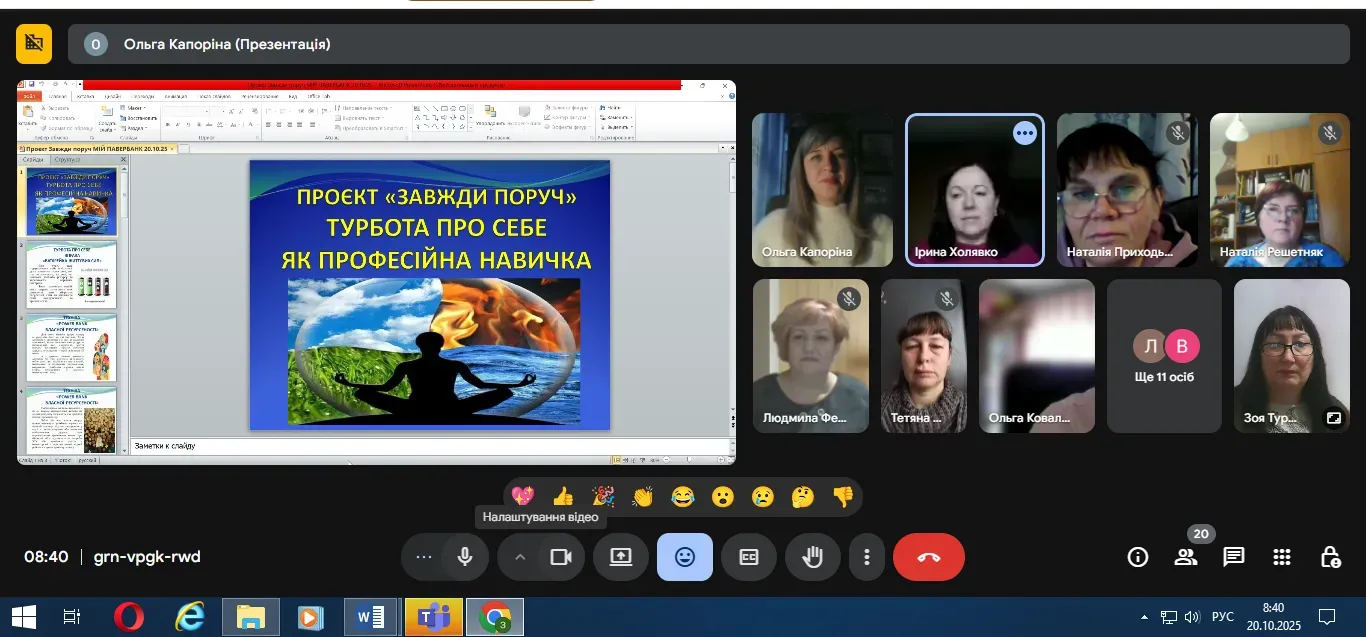This screenshot has height=637, width=1366.
Task: Open meeting details info icon
Action: (x=1138, y=557)
